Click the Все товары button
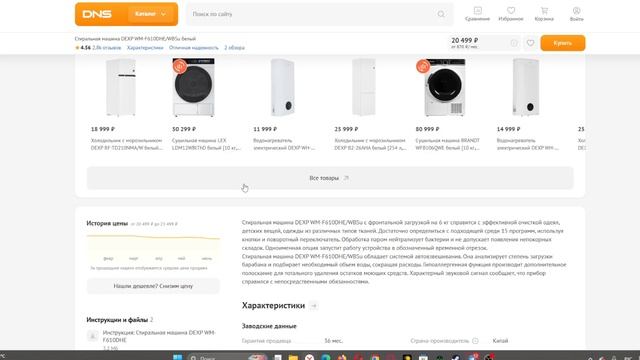 tap(330, 178)
